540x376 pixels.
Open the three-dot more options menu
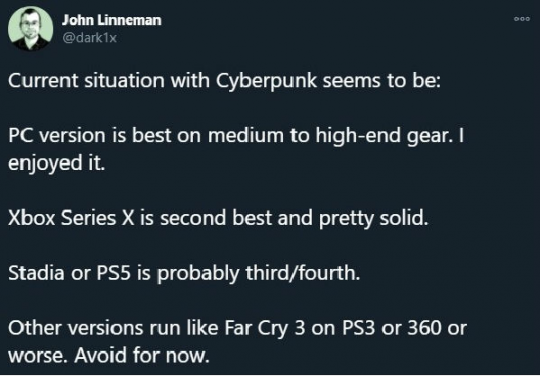click(x=522, y=19)
